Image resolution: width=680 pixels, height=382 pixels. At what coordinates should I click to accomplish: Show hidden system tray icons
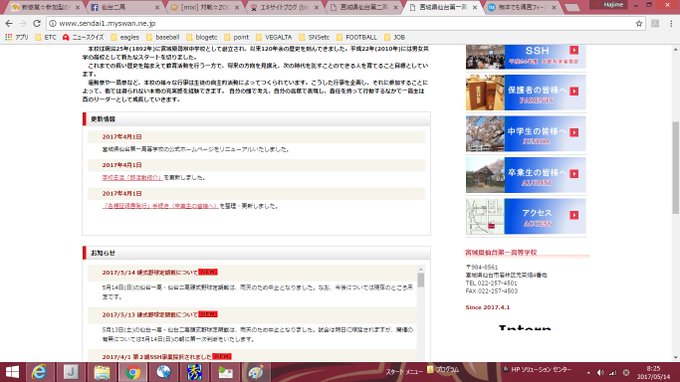click(x=588, y=372)
